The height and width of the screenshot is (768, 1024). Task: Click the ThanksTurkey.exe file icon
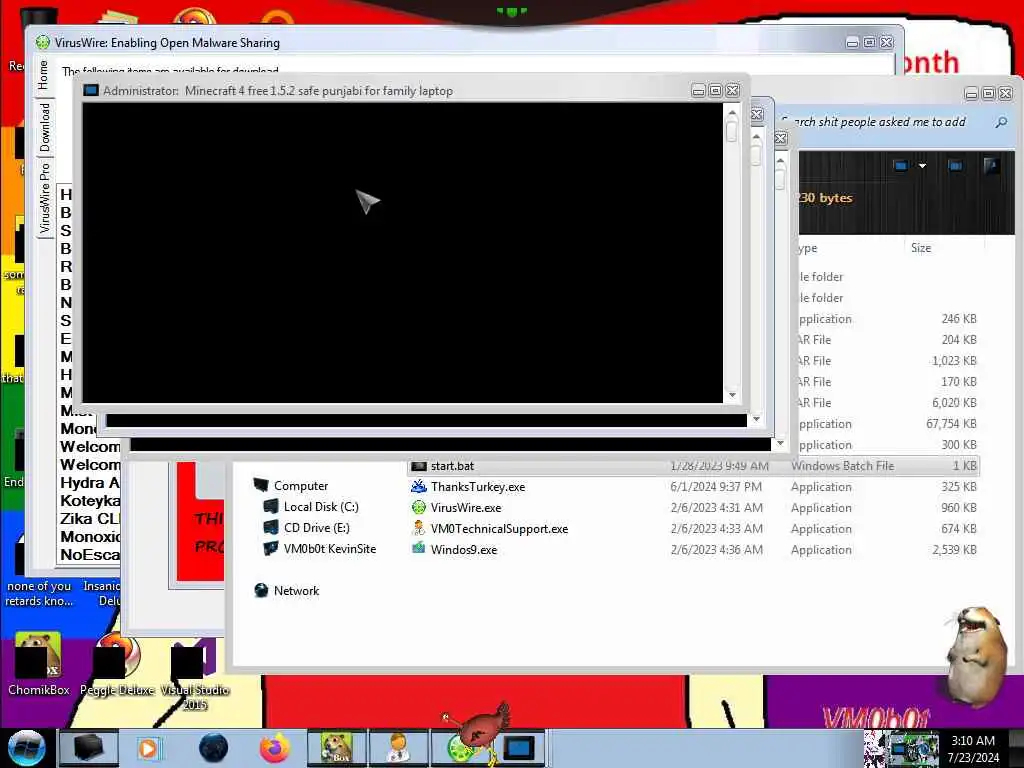419,487
